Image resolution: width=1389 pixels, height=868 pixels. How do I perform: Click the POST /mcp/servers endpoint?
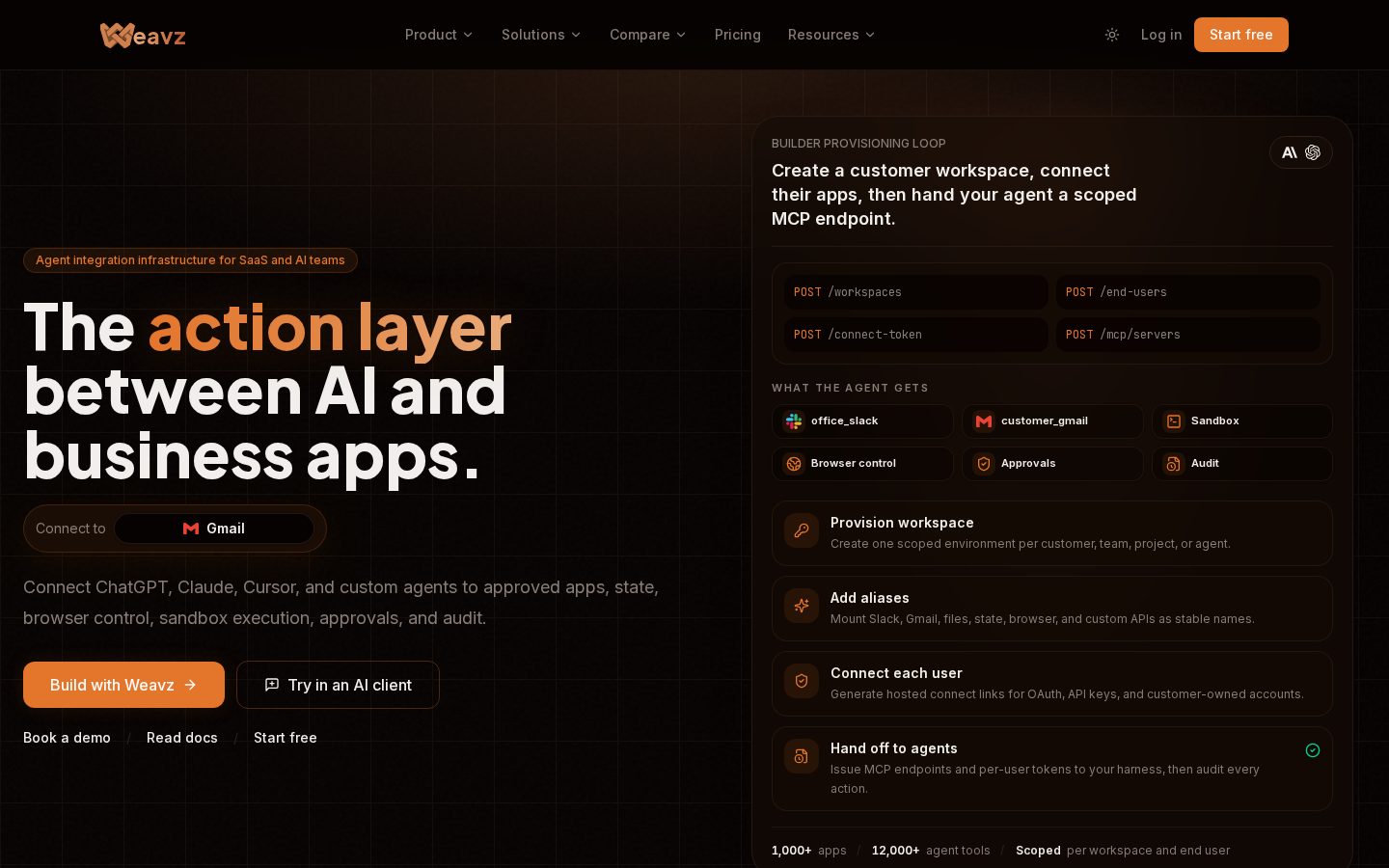click(1188, 335)
